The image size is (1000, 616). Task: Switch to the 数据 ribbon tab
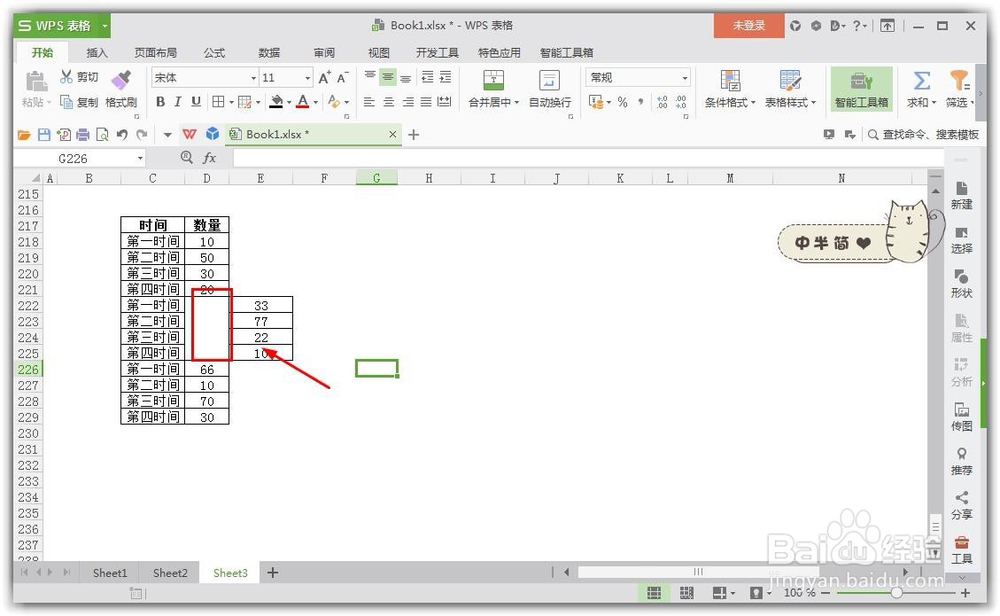coord(269,52)
